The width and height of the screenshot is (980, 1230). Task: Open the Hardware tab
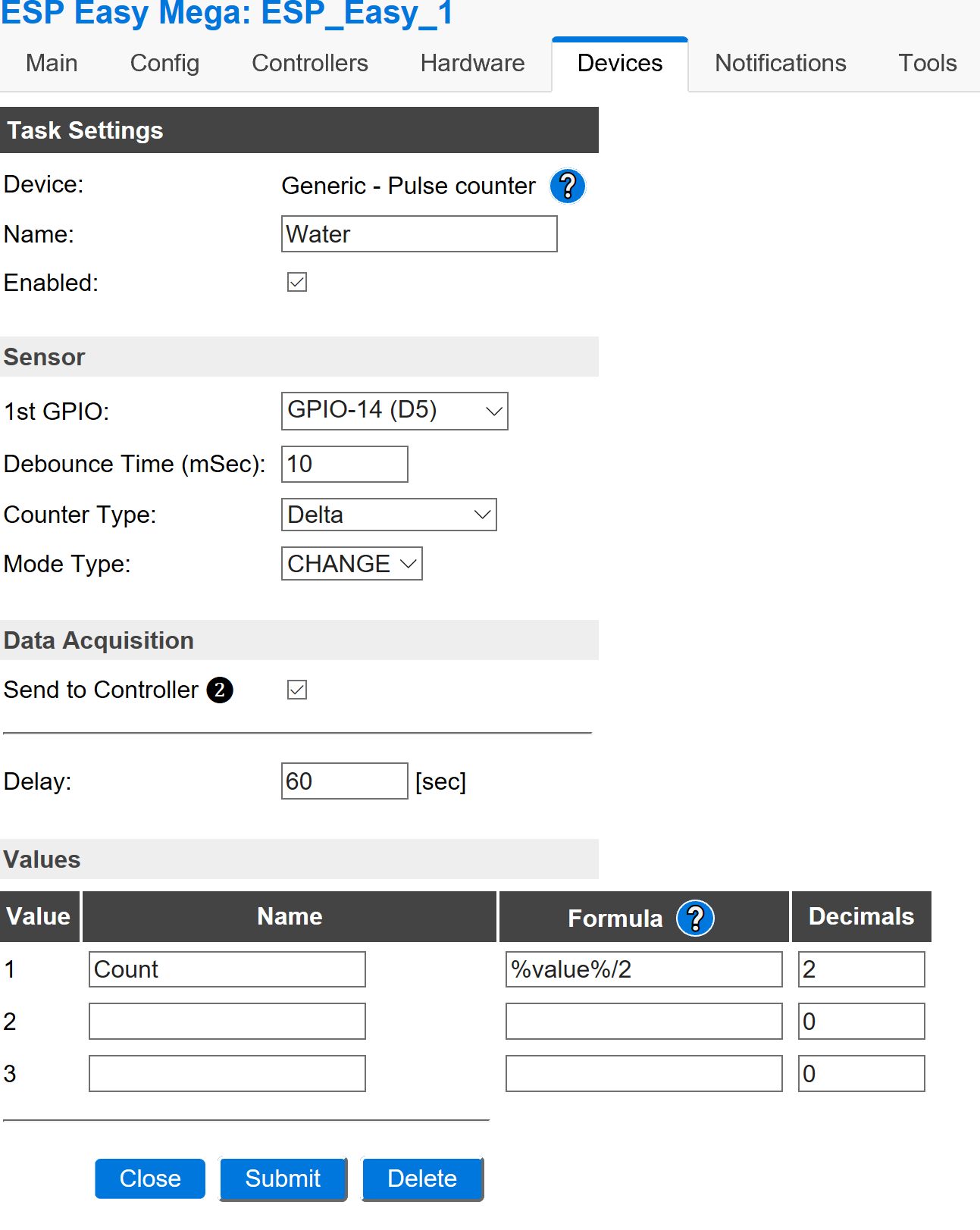(472, 64)
